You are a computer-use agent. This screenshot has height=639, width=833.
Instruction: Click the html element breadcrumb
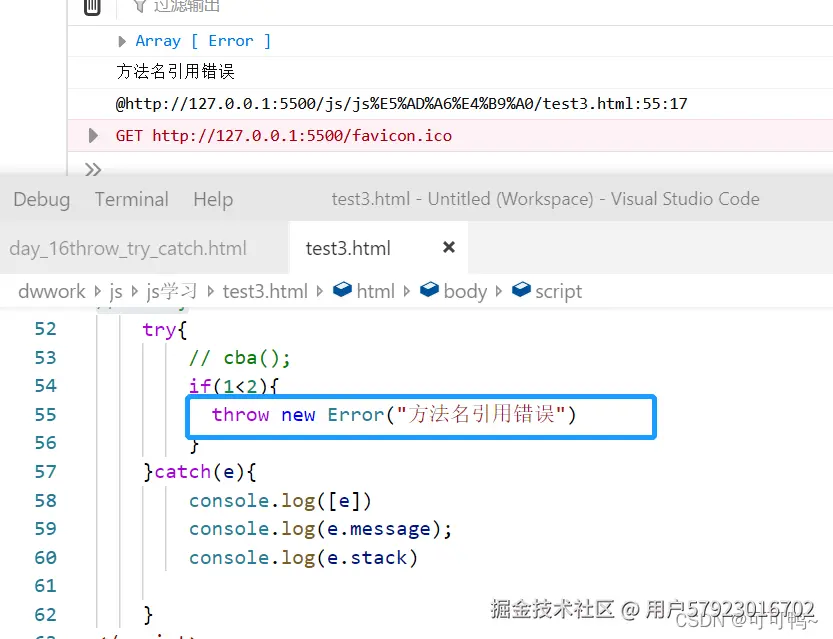pyautogui.click(x=376, y=291)
